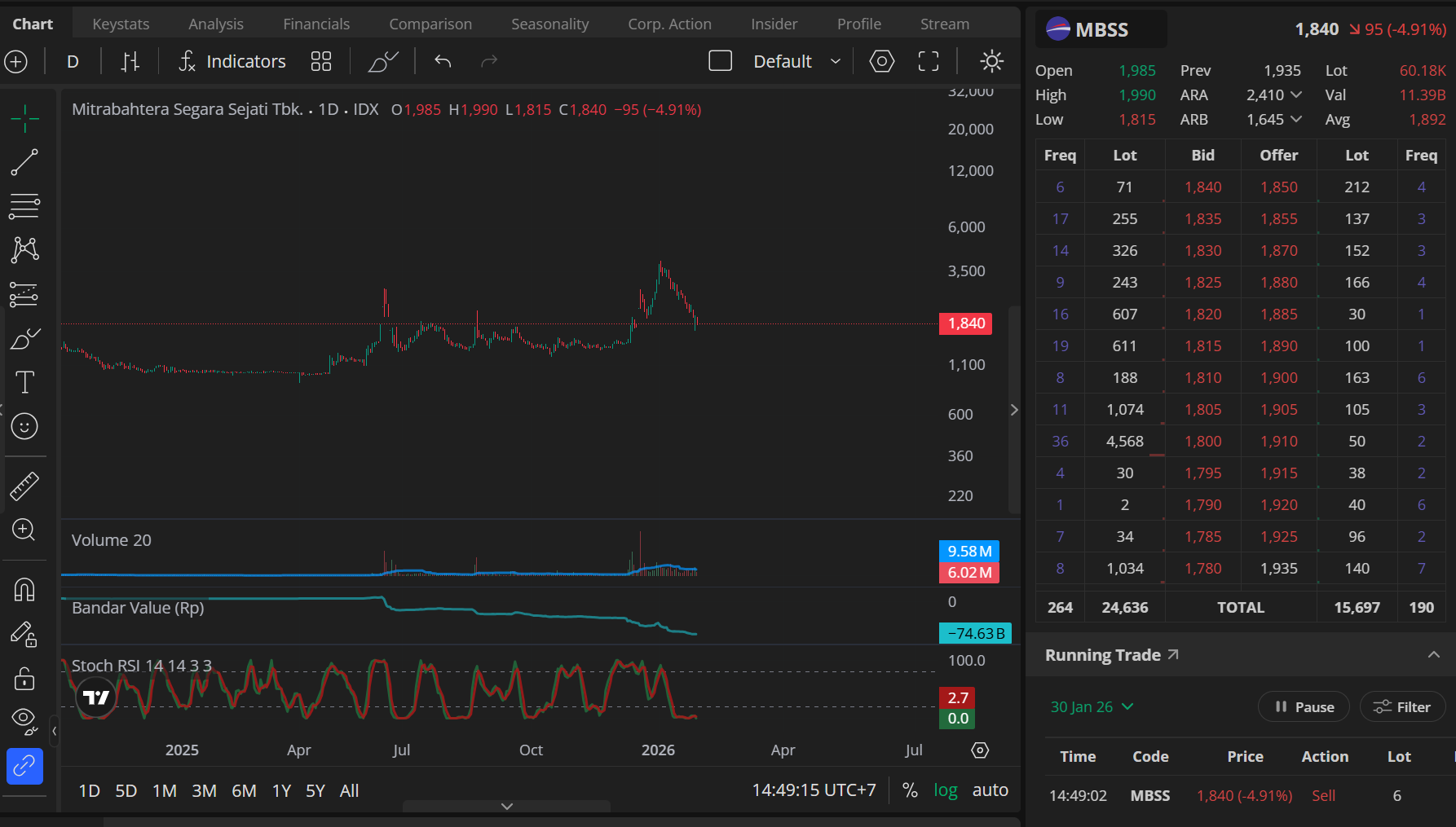Open the Seasonality tab
Screen dimensions: 1456x827
click(549, 24)
